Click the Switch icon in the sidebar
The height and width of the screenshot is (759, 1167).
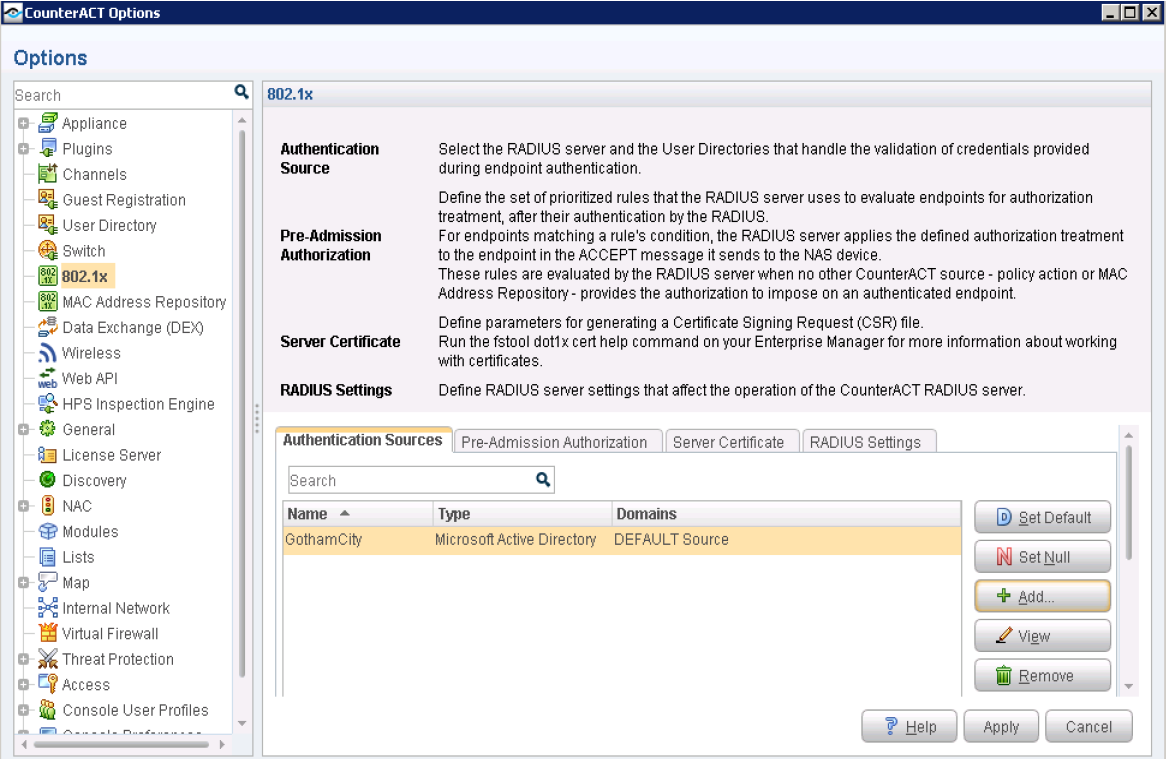click(48, 251)
